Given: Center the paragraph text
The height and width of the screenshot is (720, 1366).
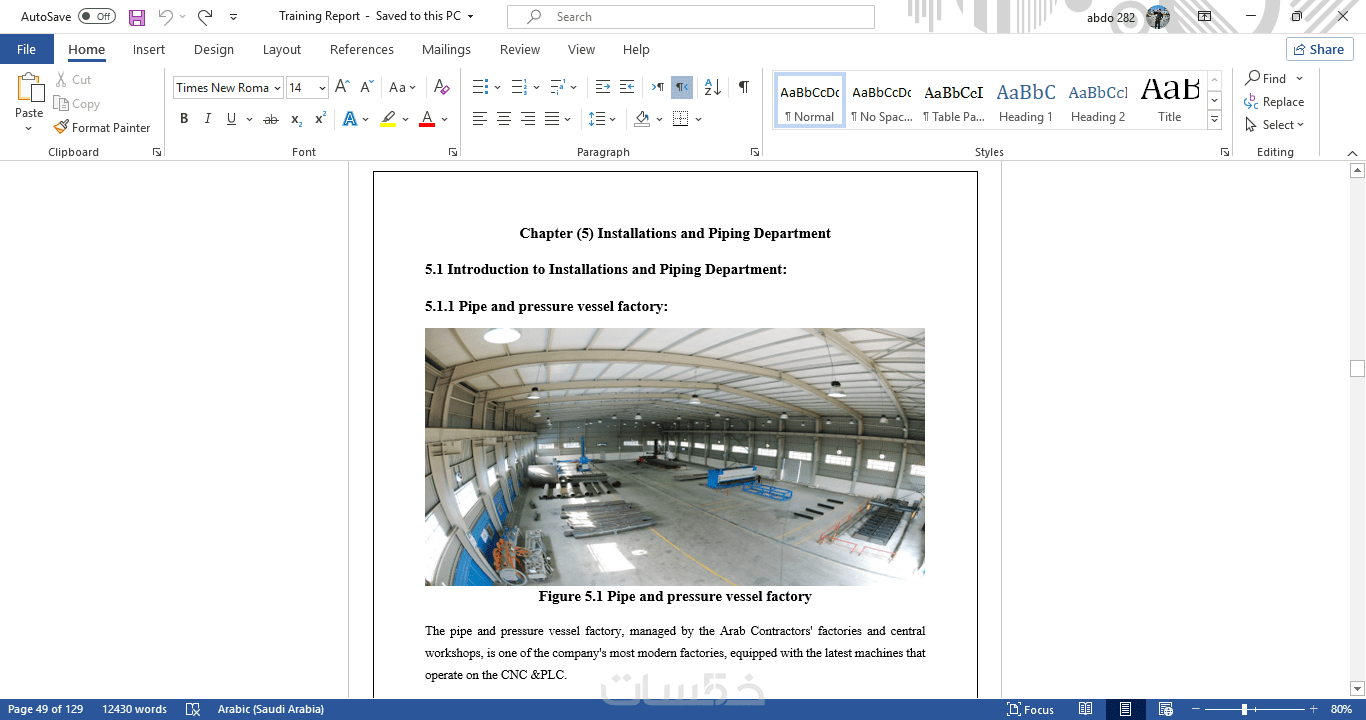Looking at the screenshot, I should pos(504,119).
